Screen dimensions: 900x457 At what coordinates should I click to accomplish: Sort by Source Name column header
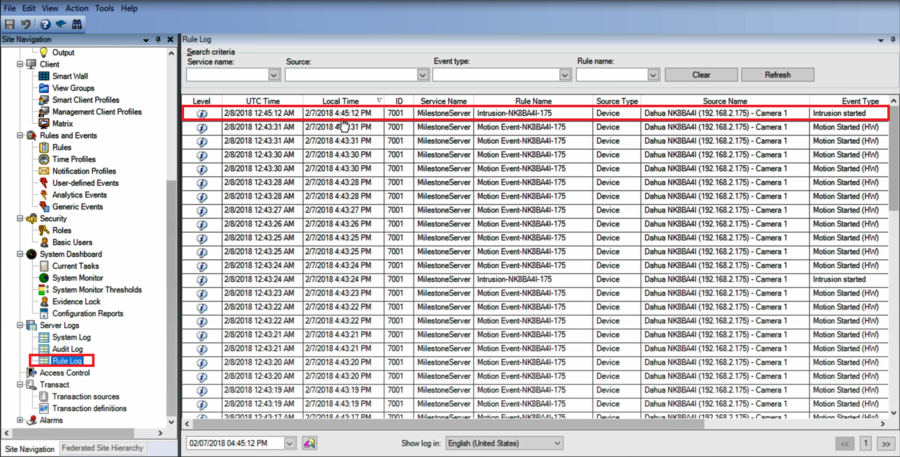click(725, 101)
